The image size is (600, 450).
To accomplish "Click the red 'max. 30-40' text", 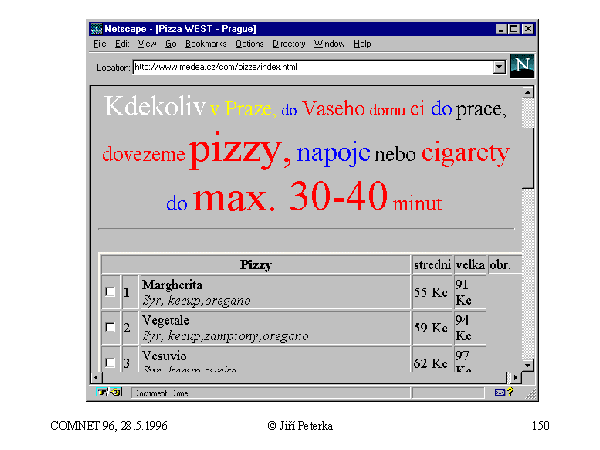I will (291, 197).
